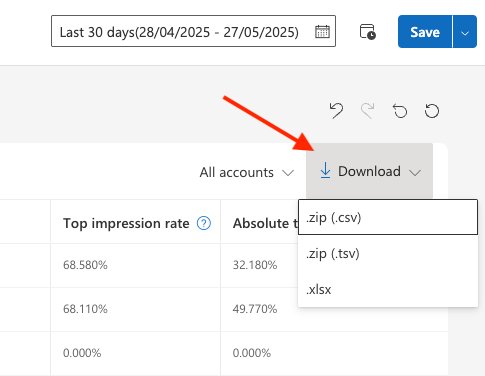Choose the .zip (.csv) download option
The width and height of the screenshot is (485, 376).
(x=388, y=217)
